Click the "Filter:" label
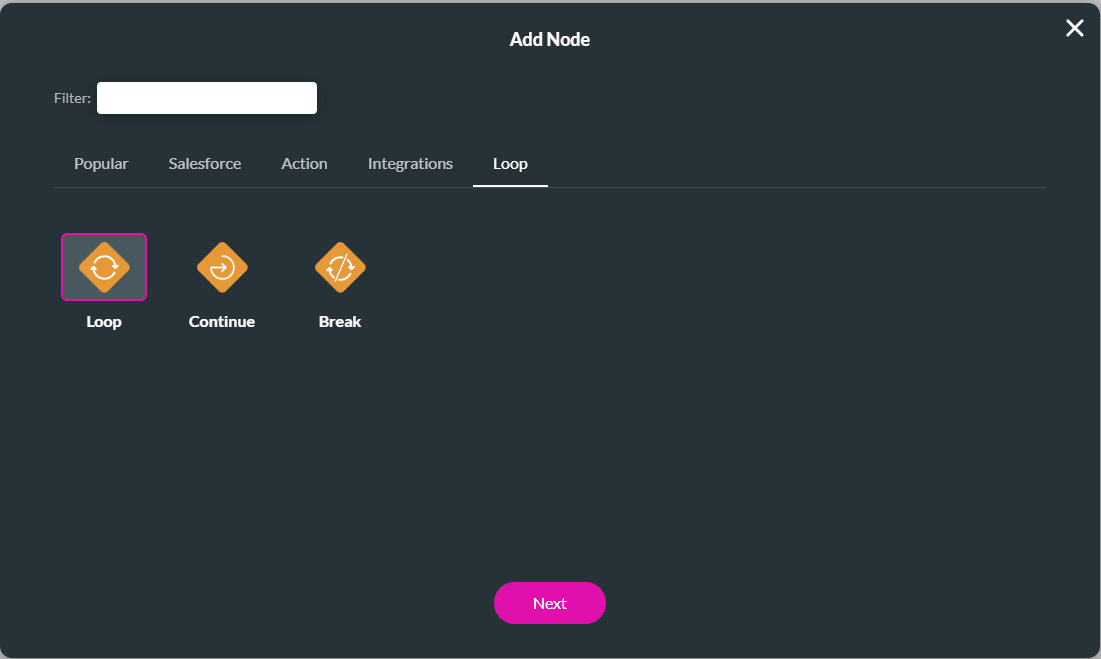 72,99
